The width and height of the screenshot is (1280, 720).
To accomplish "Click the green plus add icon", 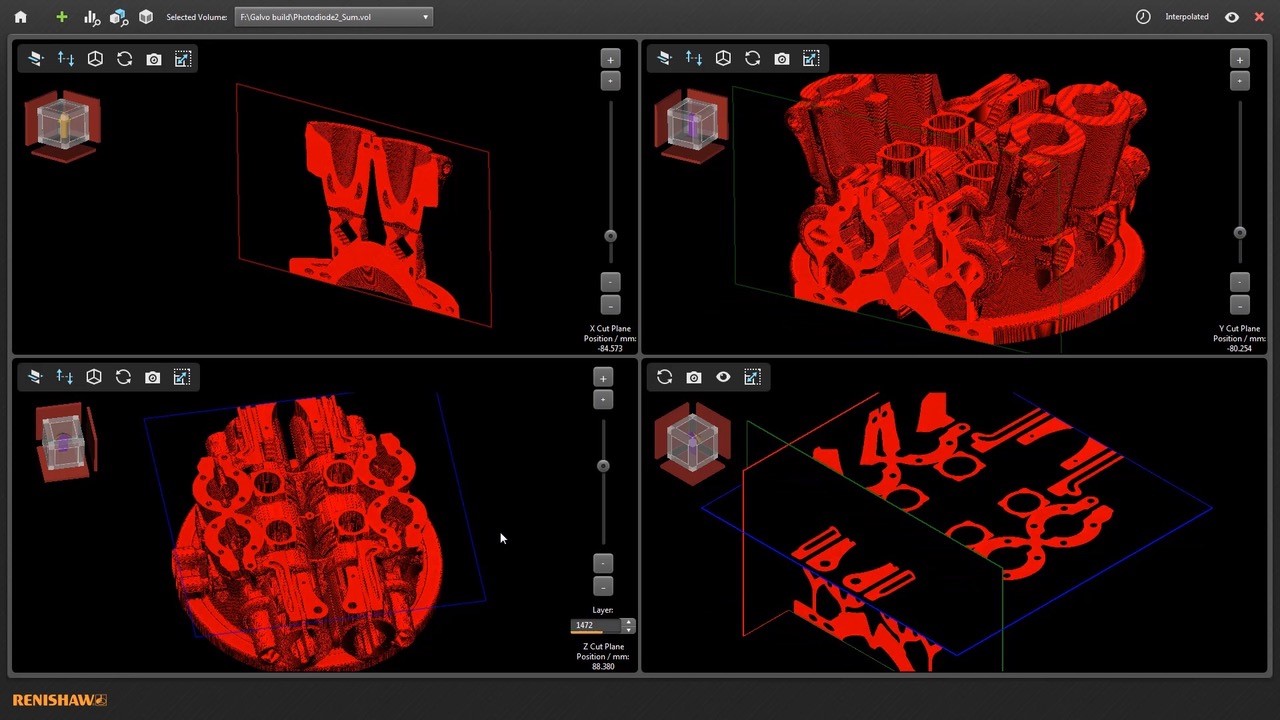I will click(x=62, y=17).
